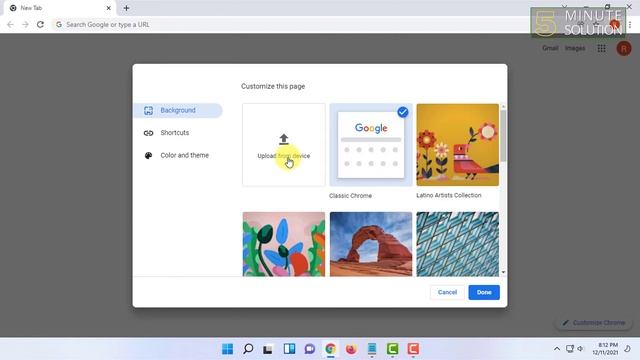Open the Latino Artists Collection thumbnail

point(458,145)
